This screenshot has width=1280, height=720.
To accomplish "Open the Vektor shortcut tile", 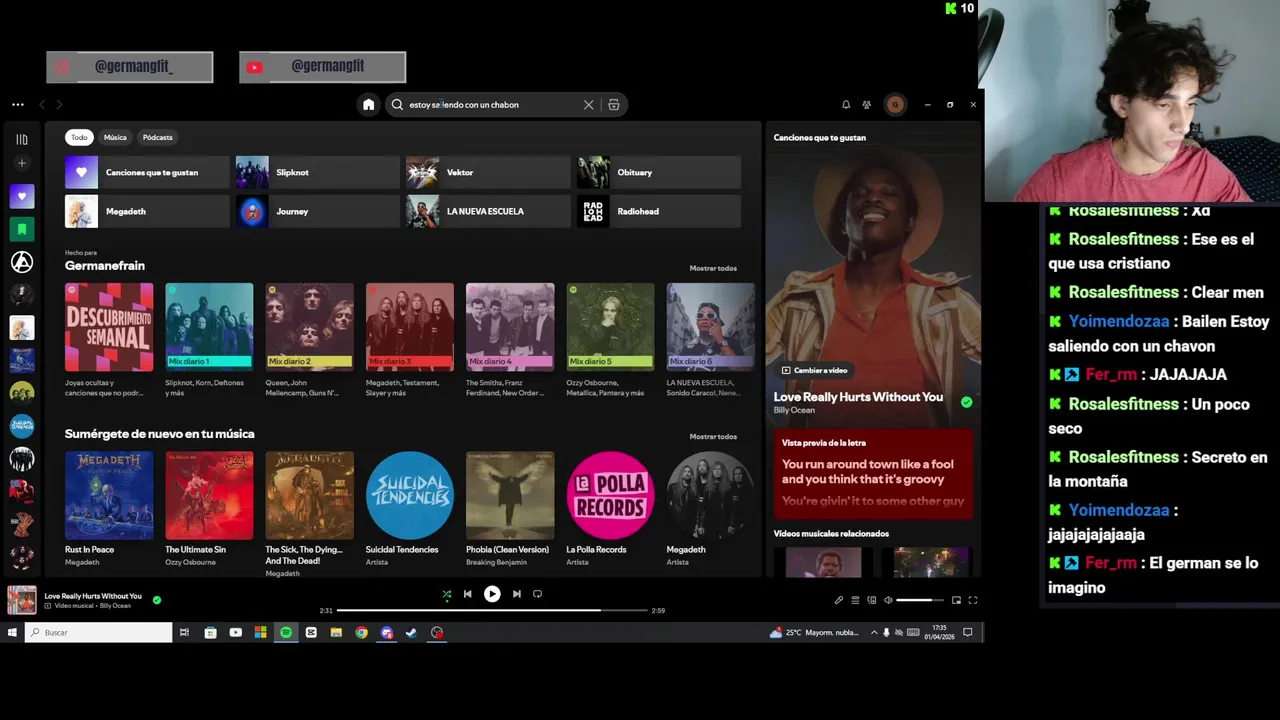I will pyautogui.click(x=488, y=172).
